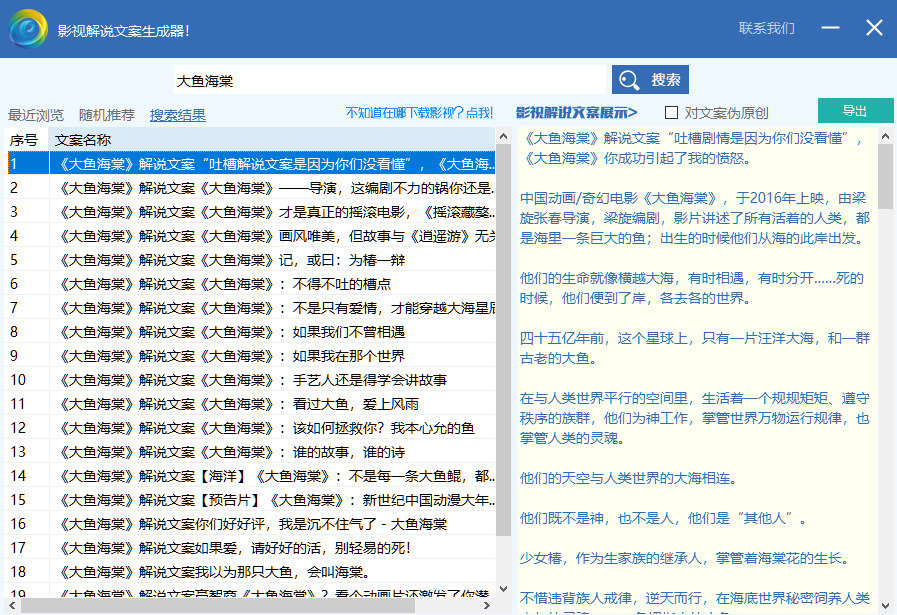Select row 12 该如何拯救你?我本心允的鱼
This screenshot has height=615, width=897.
click(x=251, y=428)
